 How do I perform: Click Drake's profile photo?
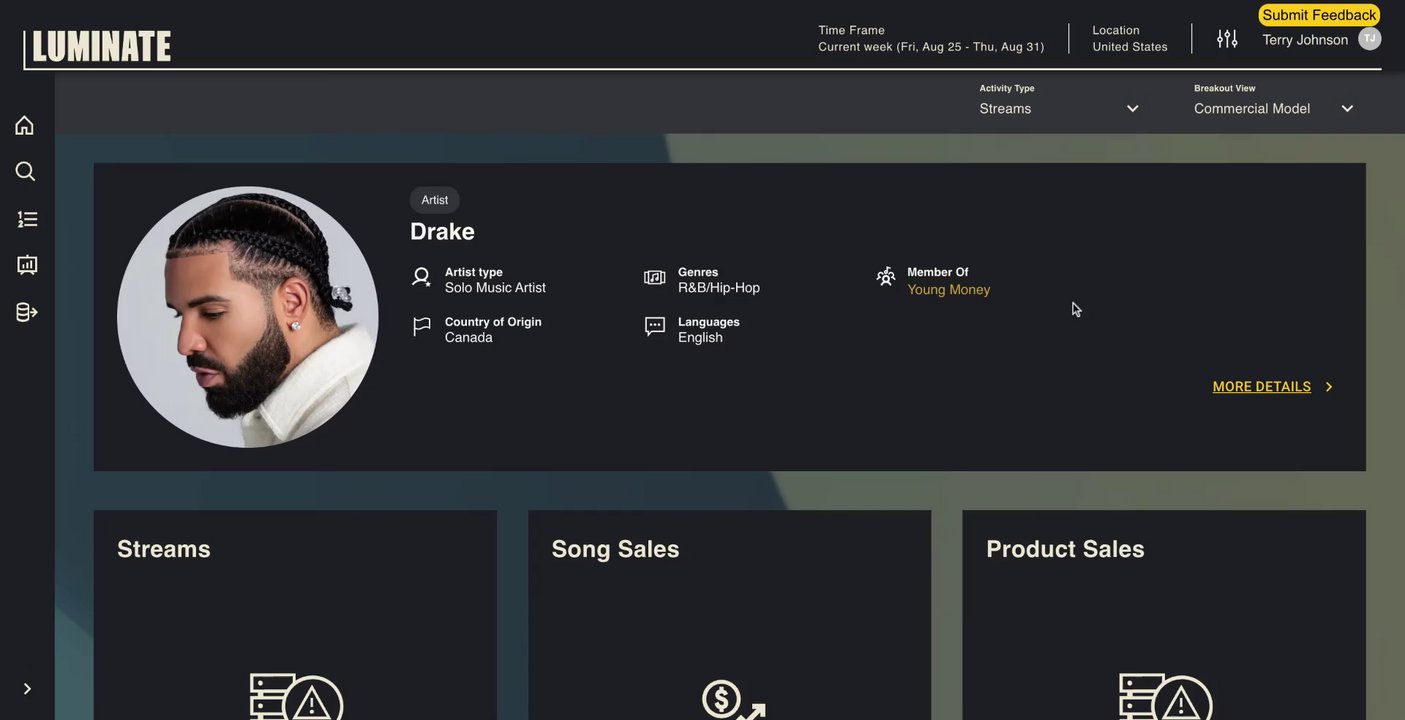point(248,317)
